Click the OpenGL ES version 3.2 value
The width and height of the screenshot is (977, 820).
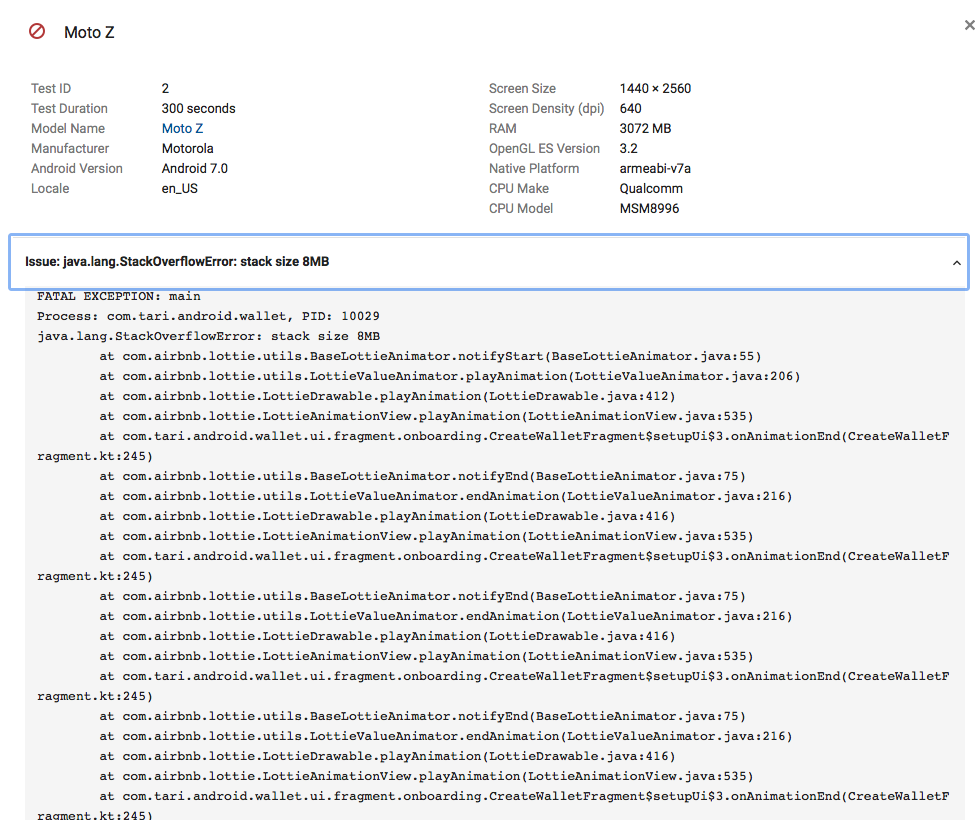tap(628, 148)
